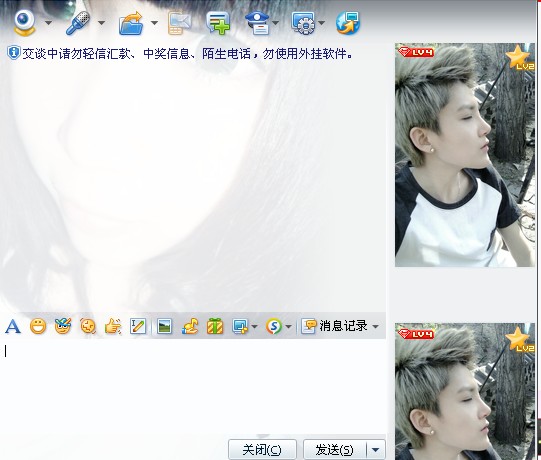Start voice call with microphone icon

78,23
